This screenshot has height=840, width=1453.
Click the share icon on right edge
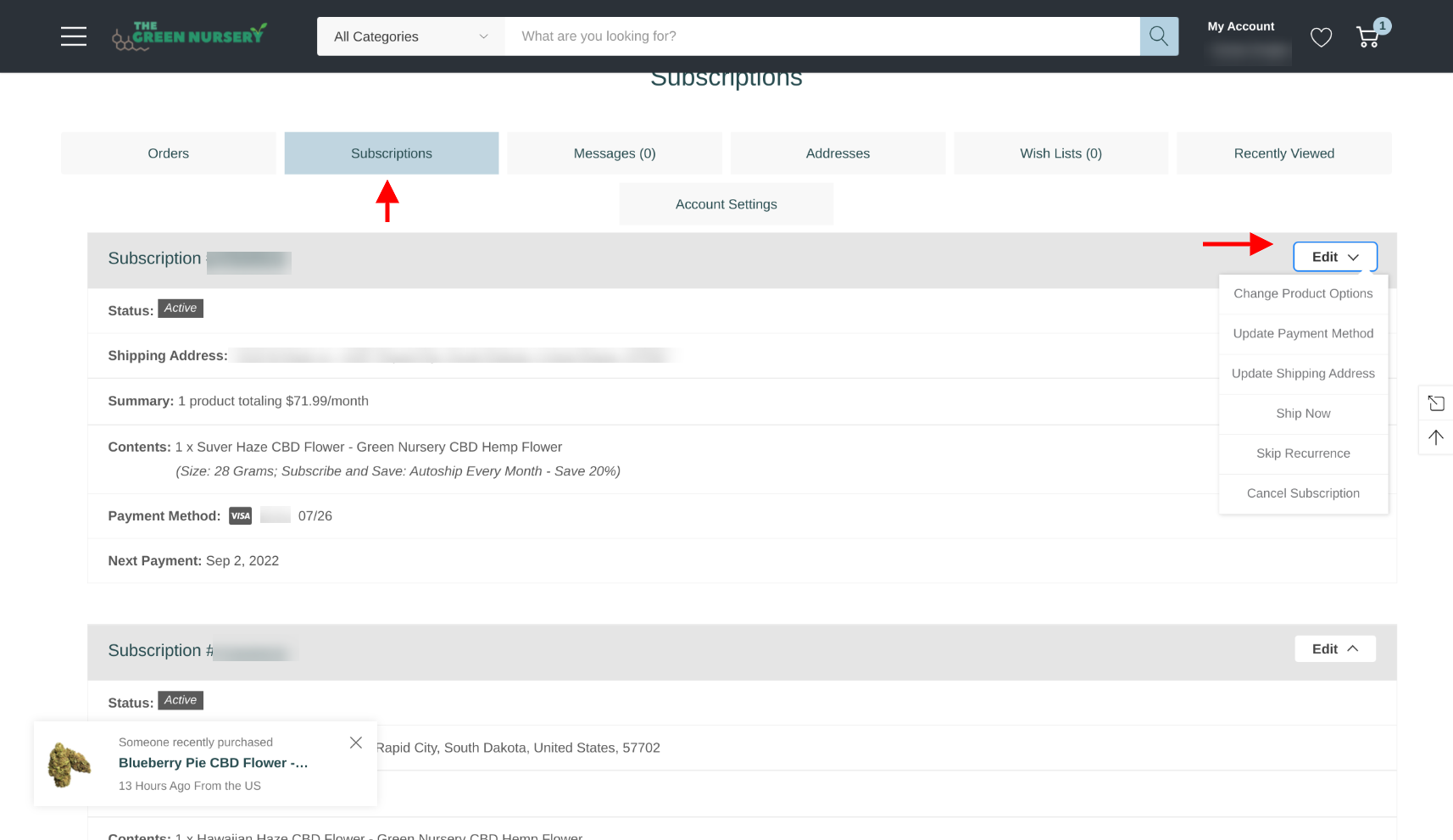pos(1435,403)
